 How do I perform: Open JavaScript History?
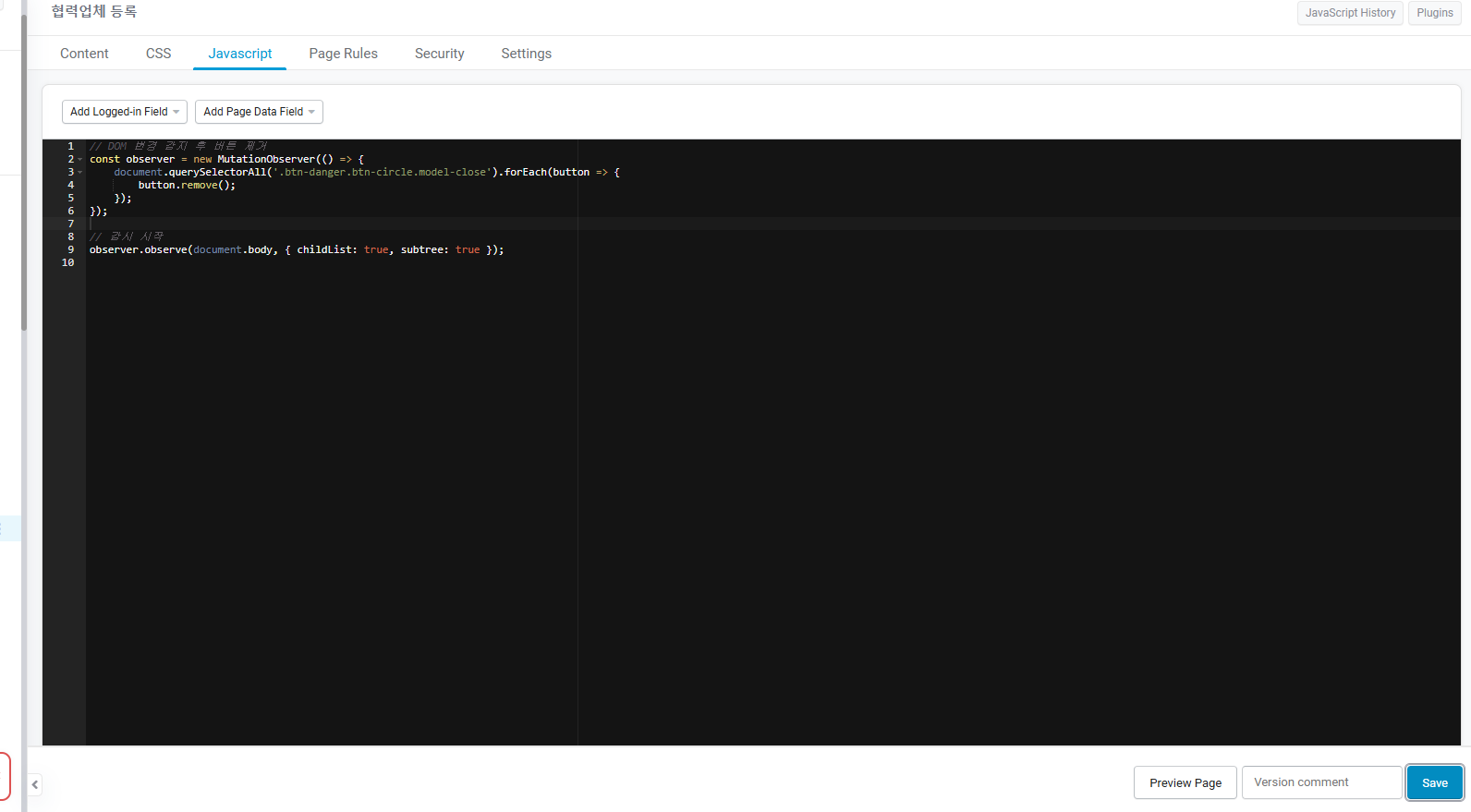1350,13
